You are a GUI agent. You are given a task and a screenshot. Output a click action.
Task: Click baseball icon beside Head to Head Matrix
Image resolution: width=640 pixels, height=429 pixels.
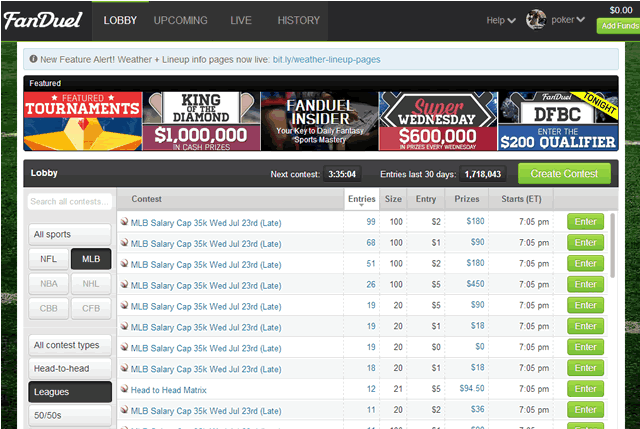tap(124, 389)
